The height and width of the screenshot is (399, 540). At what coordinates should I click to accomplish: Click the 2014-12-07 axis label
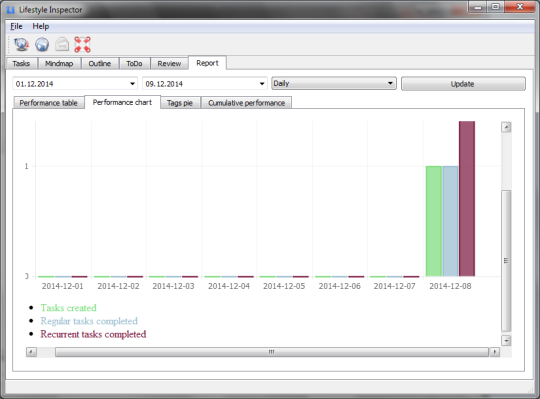(395, 286)
